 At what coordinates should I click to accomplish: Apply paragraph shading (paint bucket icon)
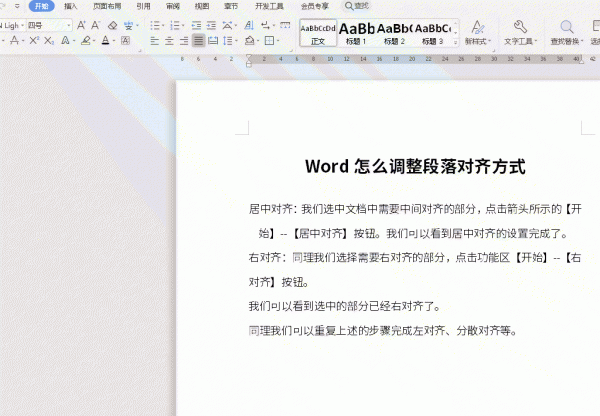[x=249, y=40]
